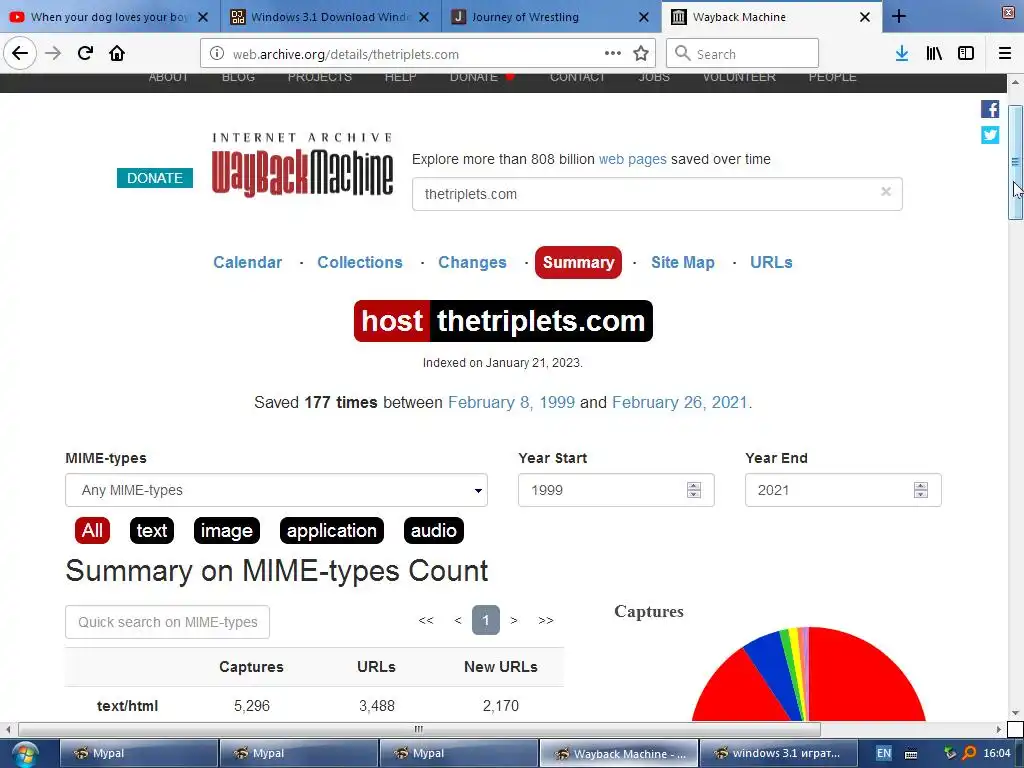Clear the Wayback search field with X
This screenshot has width=1024, height=768.
(886, 191)
